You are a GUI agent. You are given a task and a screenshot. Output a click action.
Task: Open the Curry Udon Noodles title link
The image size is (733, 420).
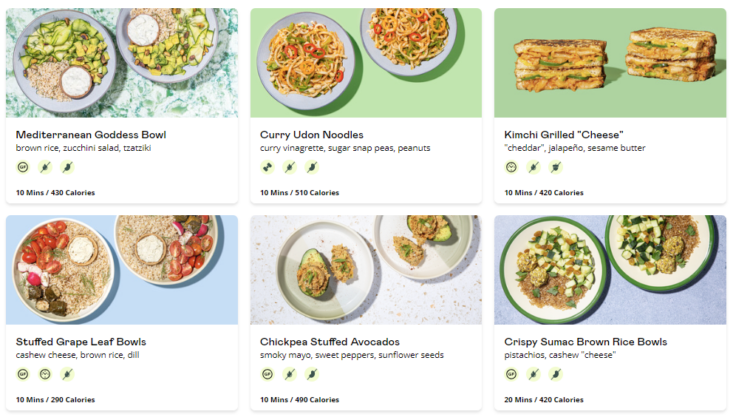click(x=311, y=135)
